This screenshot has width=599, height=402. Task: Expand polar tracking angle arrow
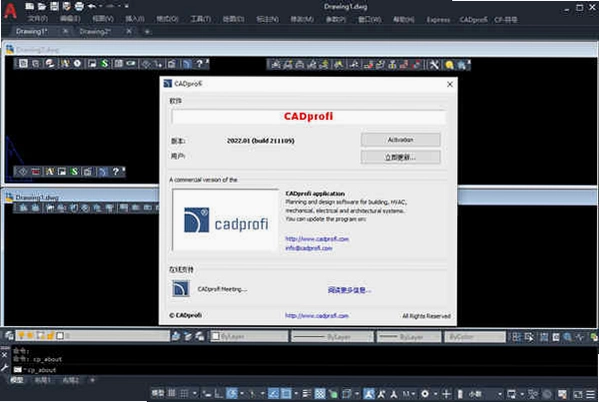tap(242, 394)
